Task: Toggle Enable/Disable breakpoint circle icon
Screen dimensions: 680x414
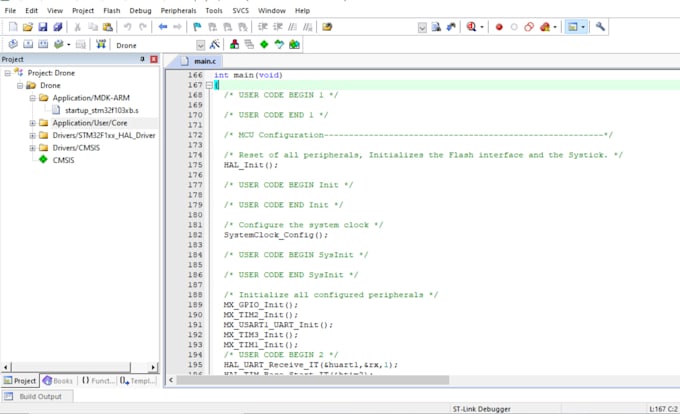Action: (x=514, y=27)
